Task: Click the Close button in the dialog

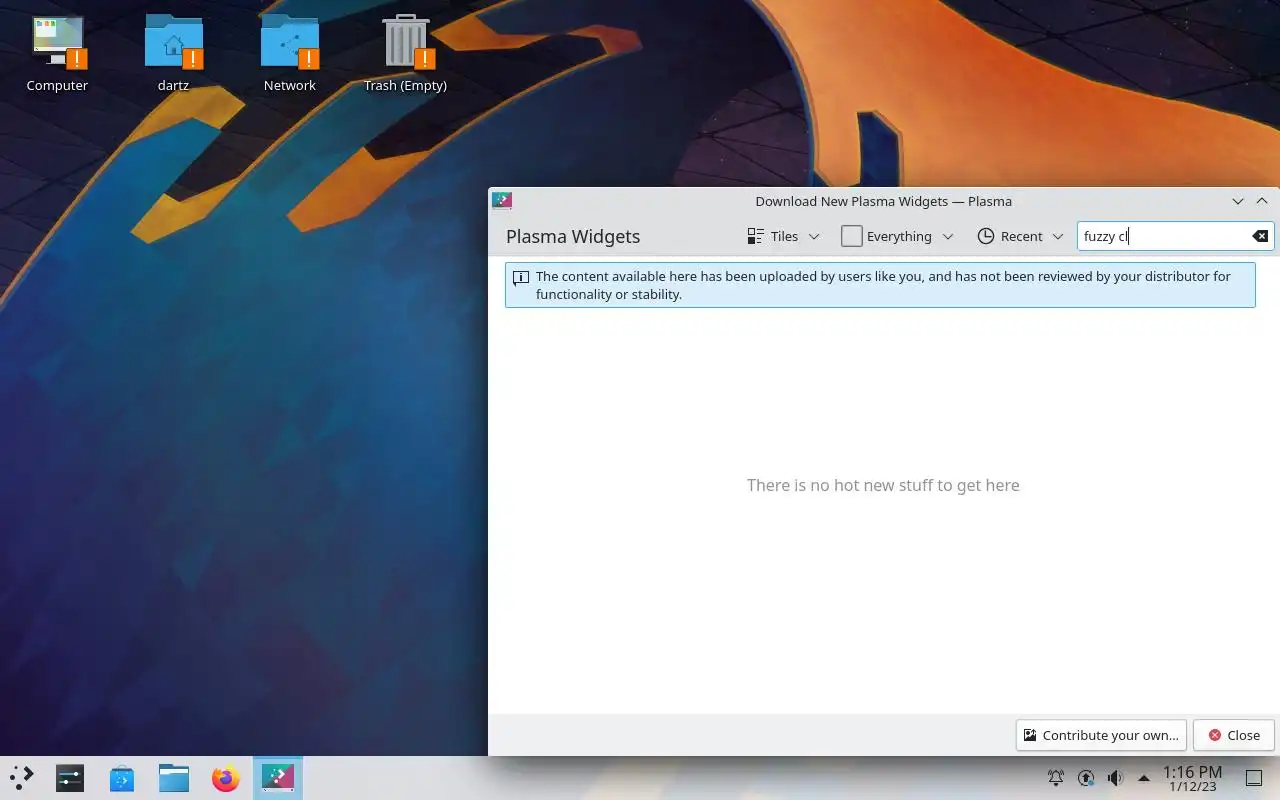Action: pyautogui.click(x=1234, y=735)
